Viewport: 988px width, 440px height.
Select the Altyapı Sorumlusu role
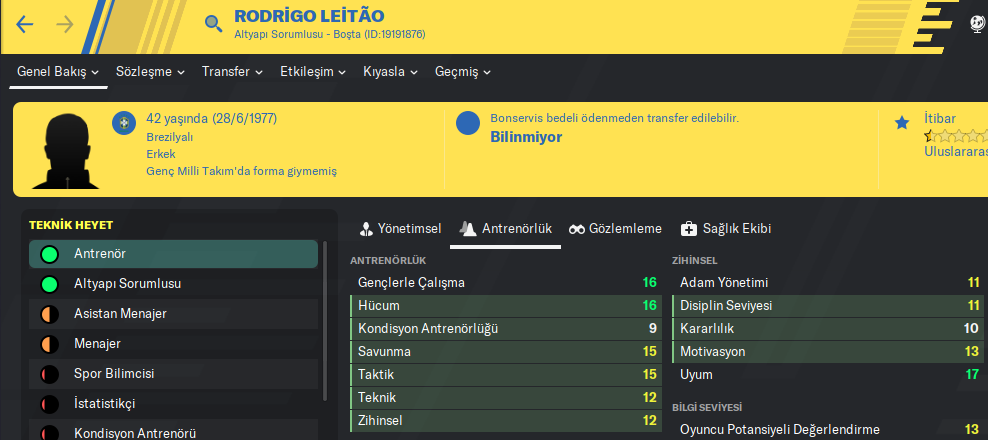click(127, 284)
